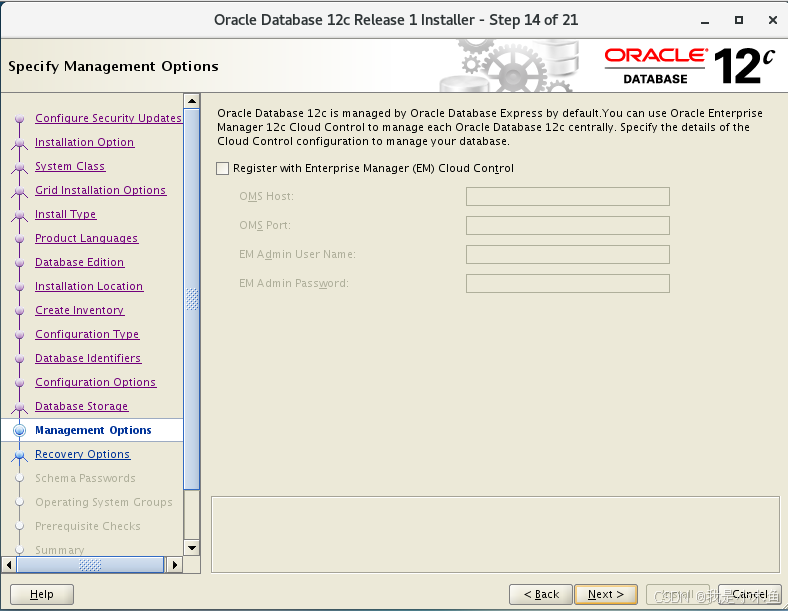Go to Configuration Type step
788x611 pixels.
click(87, 334)
